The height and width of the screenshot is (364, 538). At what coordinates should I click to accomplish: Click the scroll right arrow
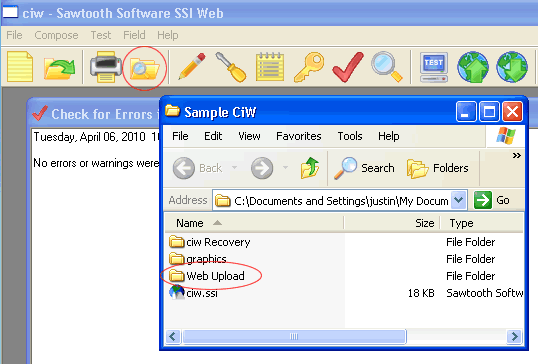[x=514, y=337]
